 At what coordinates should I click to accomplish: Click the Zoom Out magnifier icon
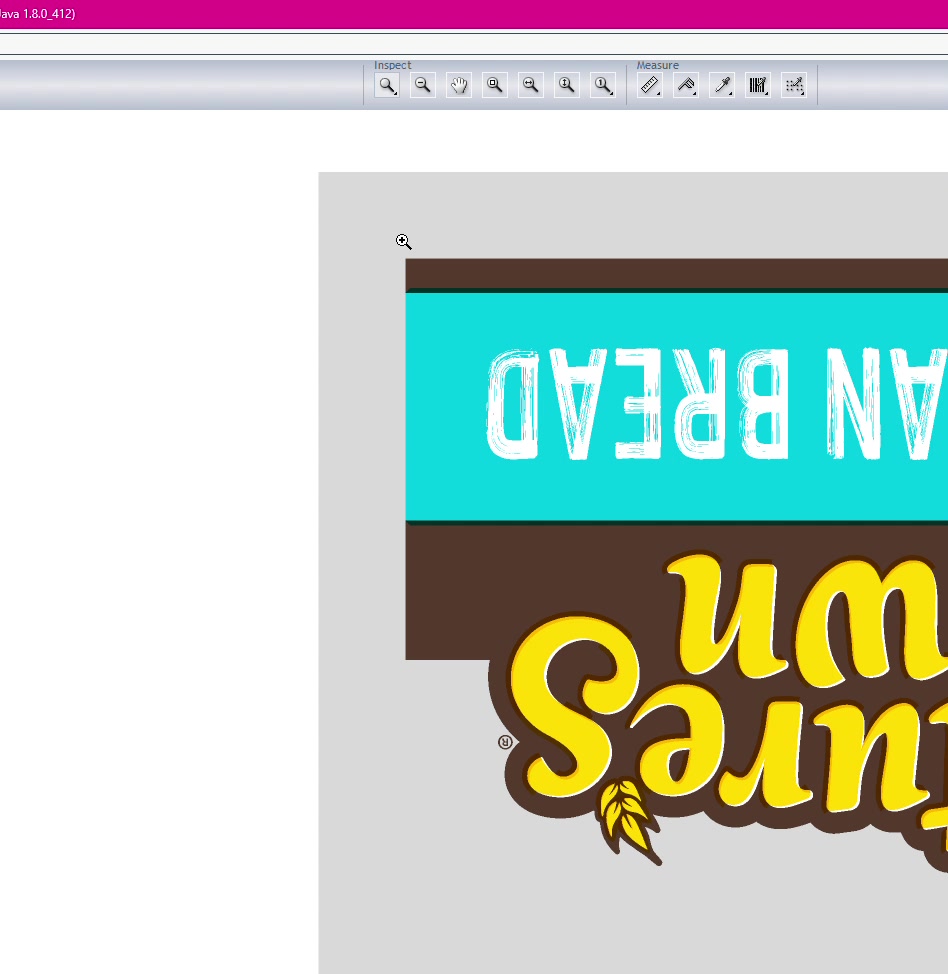423,86
